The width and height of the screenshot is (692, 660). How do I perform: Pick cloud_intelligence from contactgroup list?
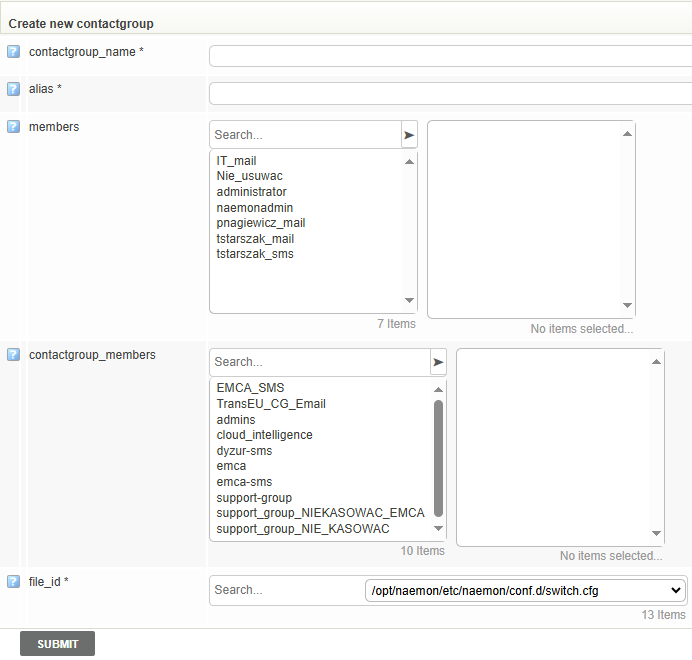click(264, 435)
